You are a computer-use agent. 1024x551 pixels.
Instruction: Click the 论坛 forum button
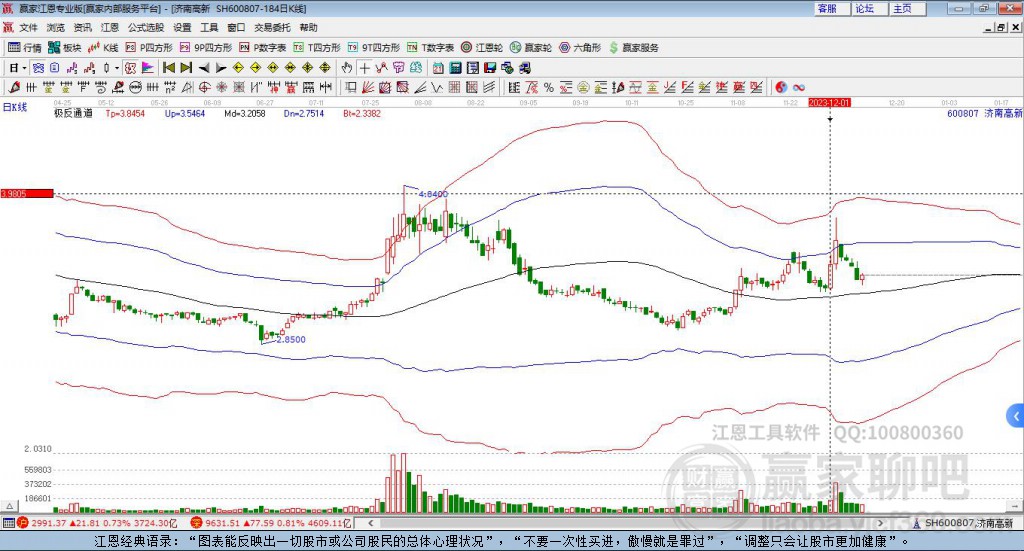(870, 8)
